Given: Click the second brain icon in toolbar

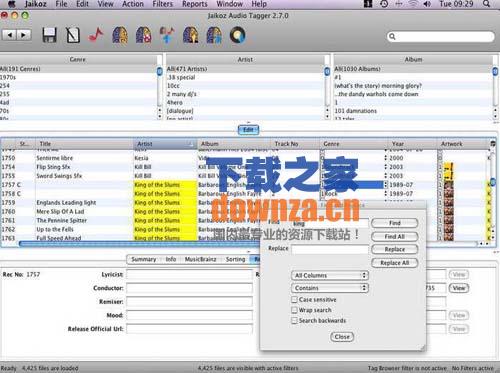Looking at the screenshot, I should (143, 35).
